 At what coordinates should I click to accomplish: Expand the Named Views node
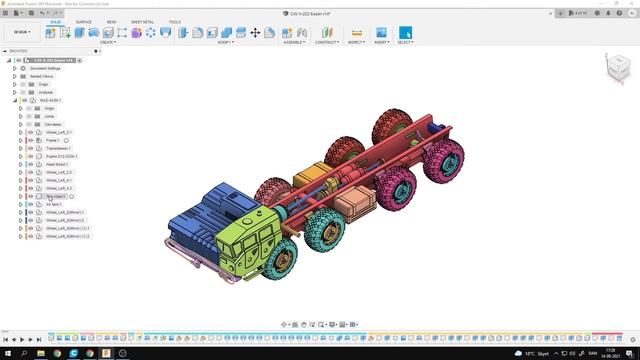(15, 76)
